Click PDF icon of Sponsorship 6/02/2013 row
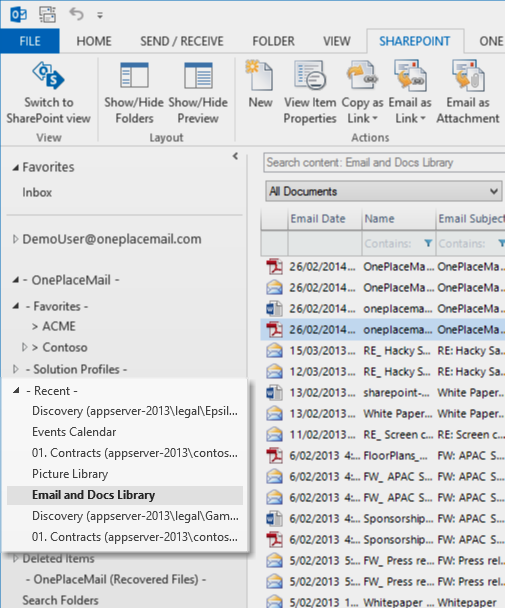This screenshot has height=608, width=505. coord(274,540)
